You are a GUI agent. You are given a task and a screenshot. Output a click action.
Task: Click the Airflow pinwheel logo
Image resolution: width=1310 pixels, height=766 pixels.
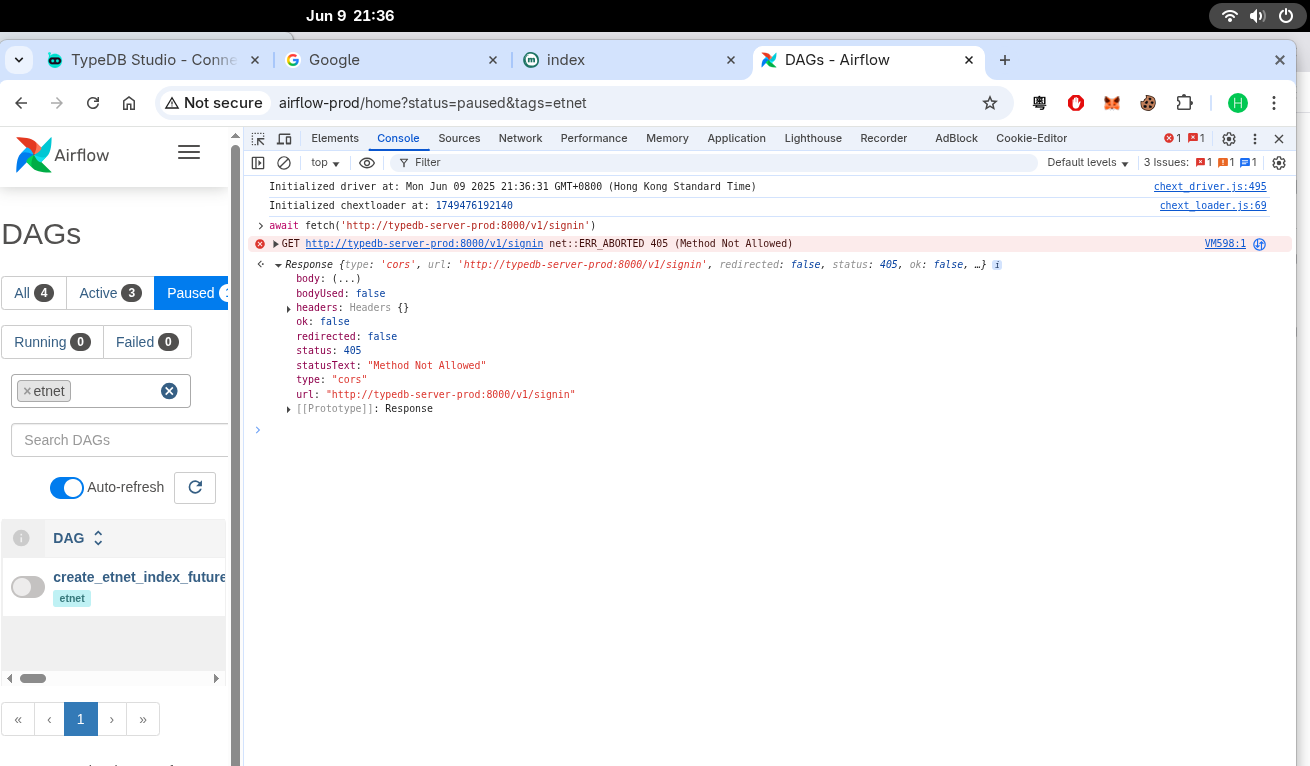[x=33, y=155]
